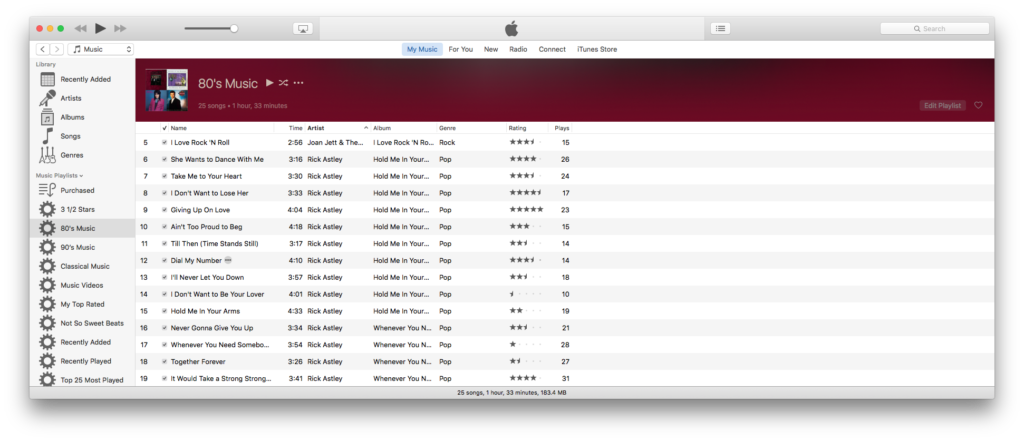1024x441 pixels.
Task: Love the playlist with the heart icon
Action: click(x=978, y=105)
